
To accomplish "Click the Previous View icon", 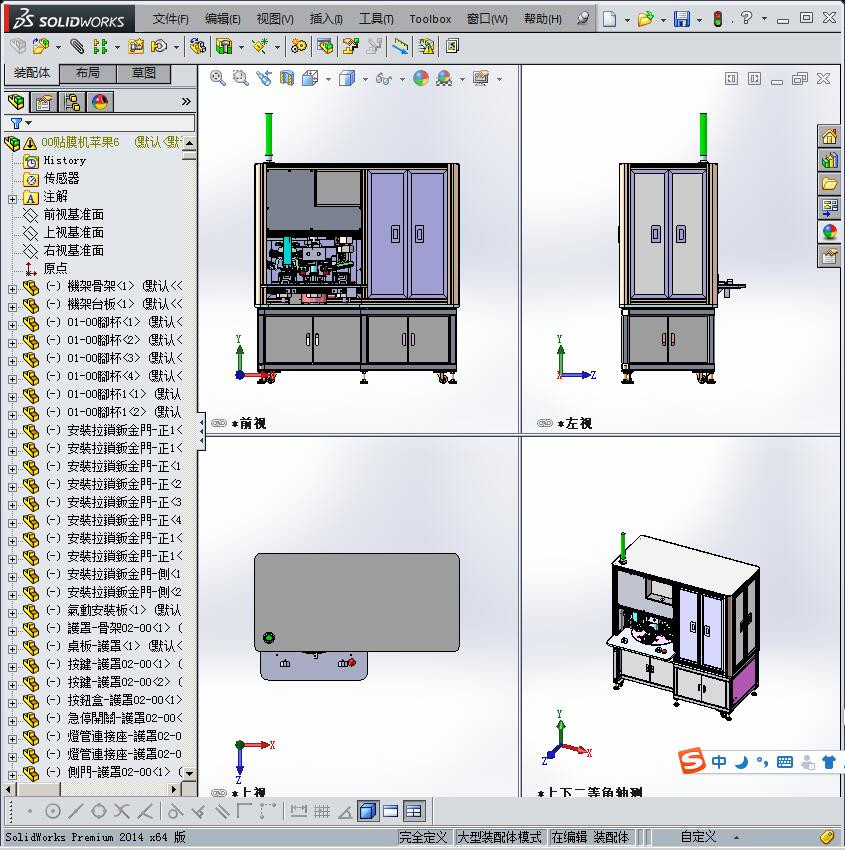I will pyautogui.click(x=264, y=79).
